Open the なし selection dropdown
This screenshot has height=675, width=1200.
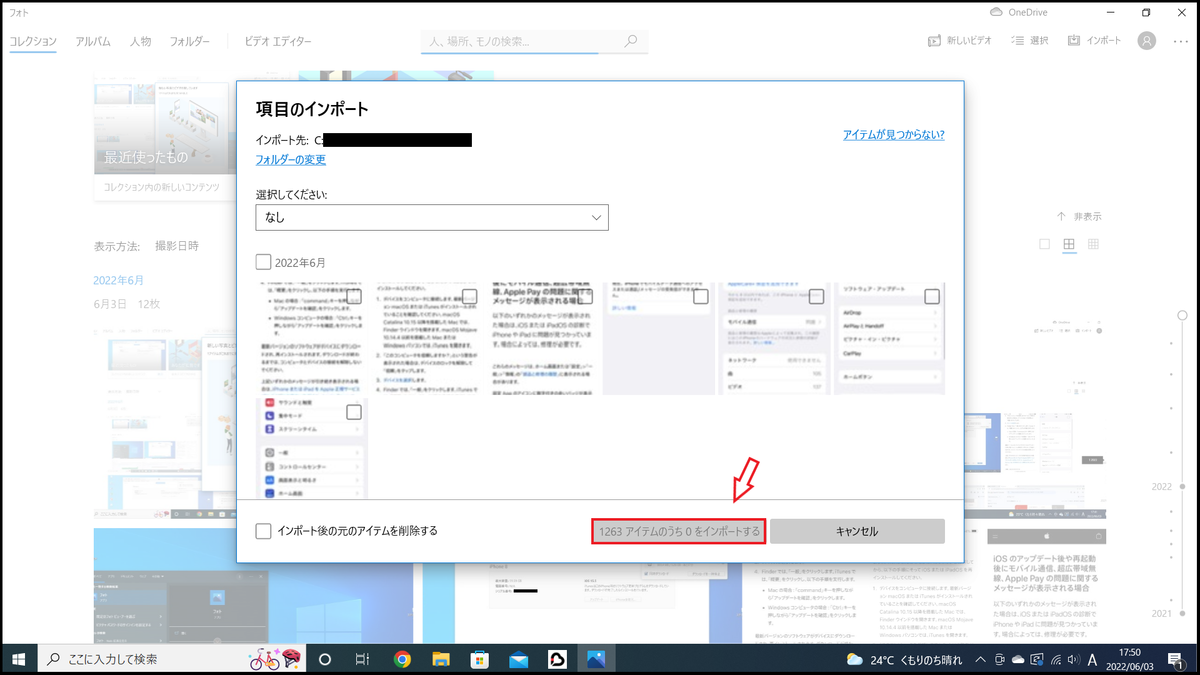click(432, 217)
